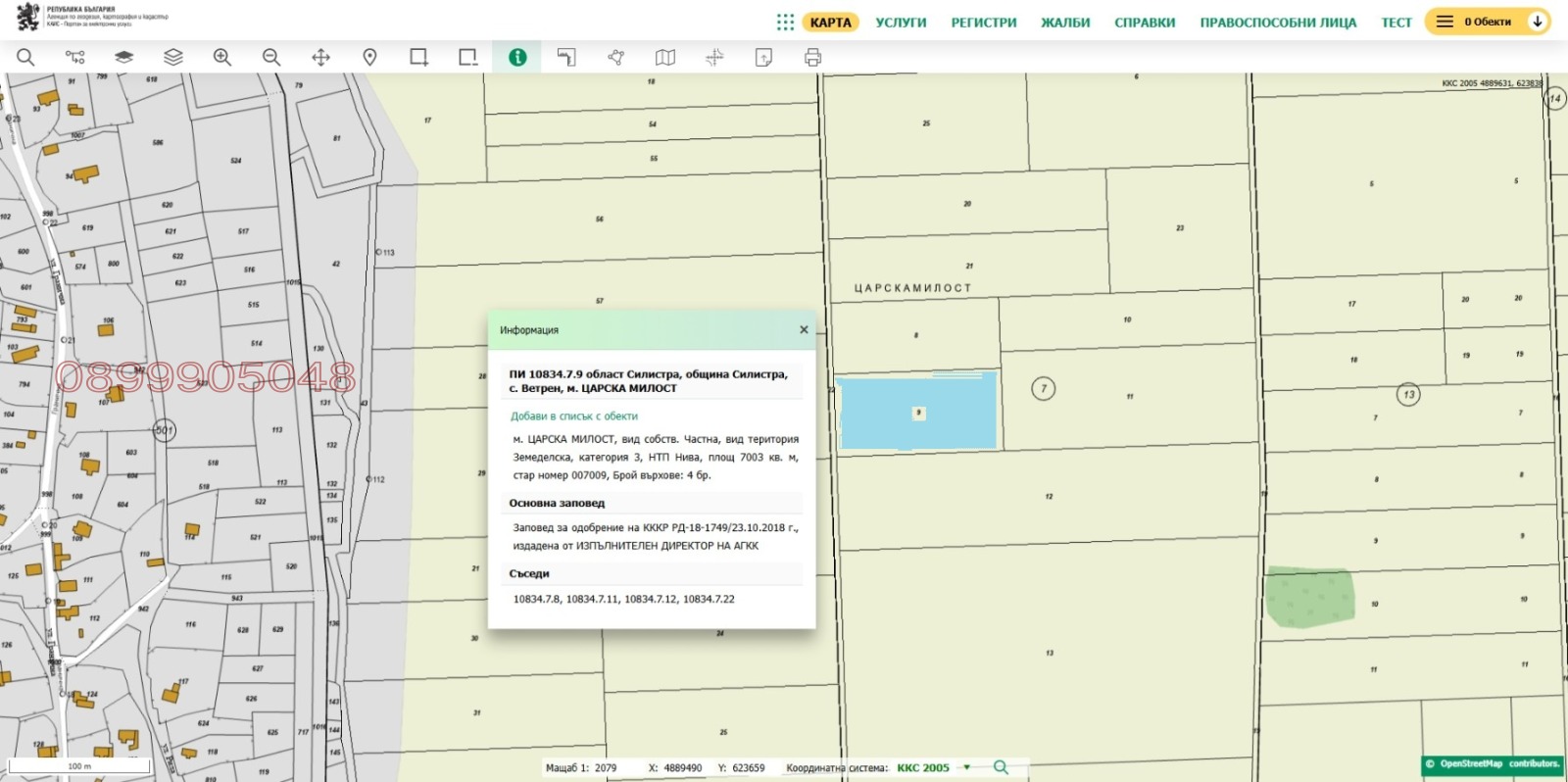The height and width of the screenshot is (782, 1568).
Task: Open the hamburger menu beside 0 Обекти
Action: click(1445, 22)
